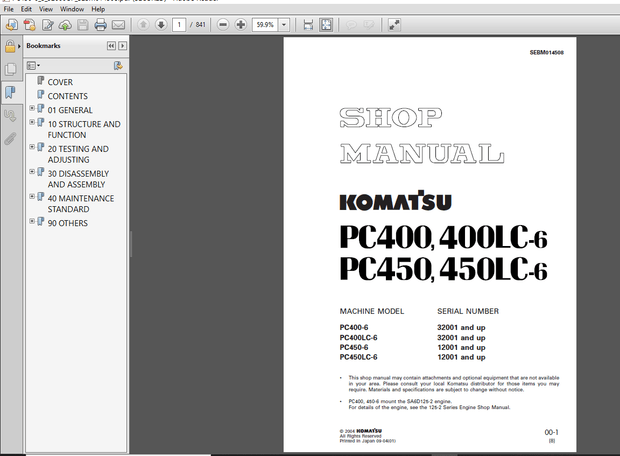Select the 20 TESTING AND ADJUSTING label
The width and height of the screenshot is (620, 456).
[x=78, y=154]
